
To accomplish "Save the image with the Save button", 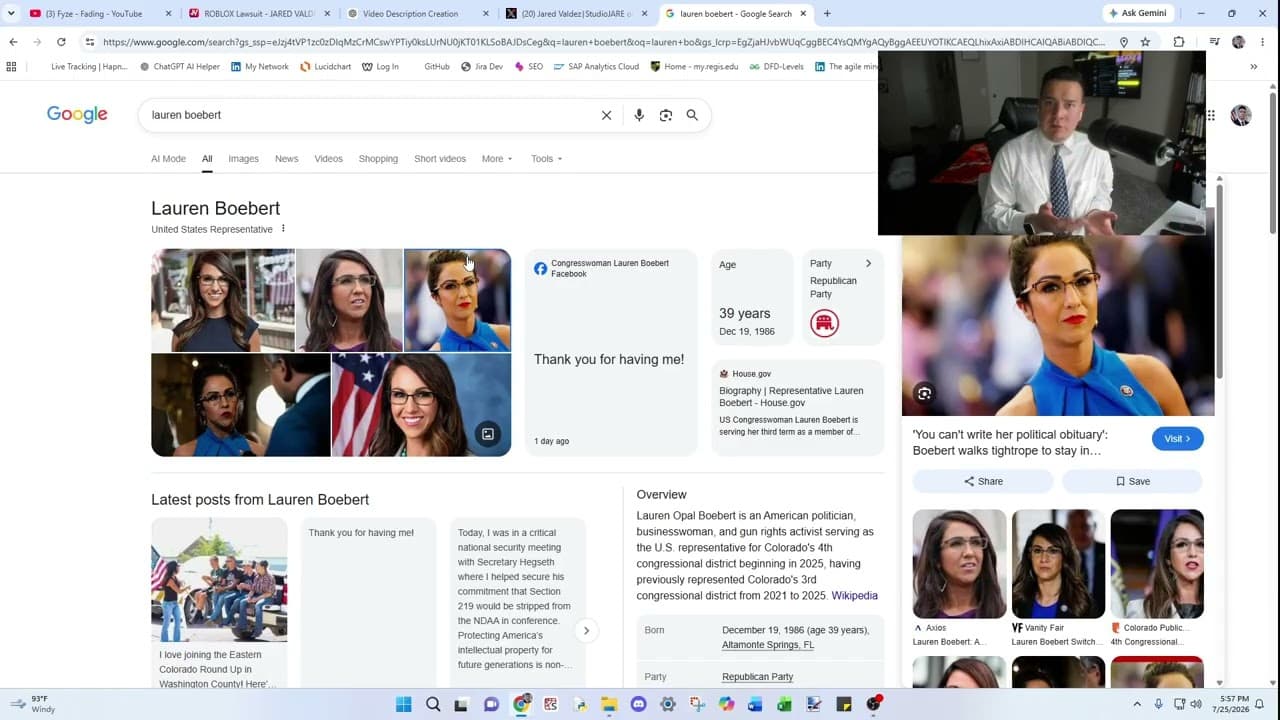I will point(1132,481).
